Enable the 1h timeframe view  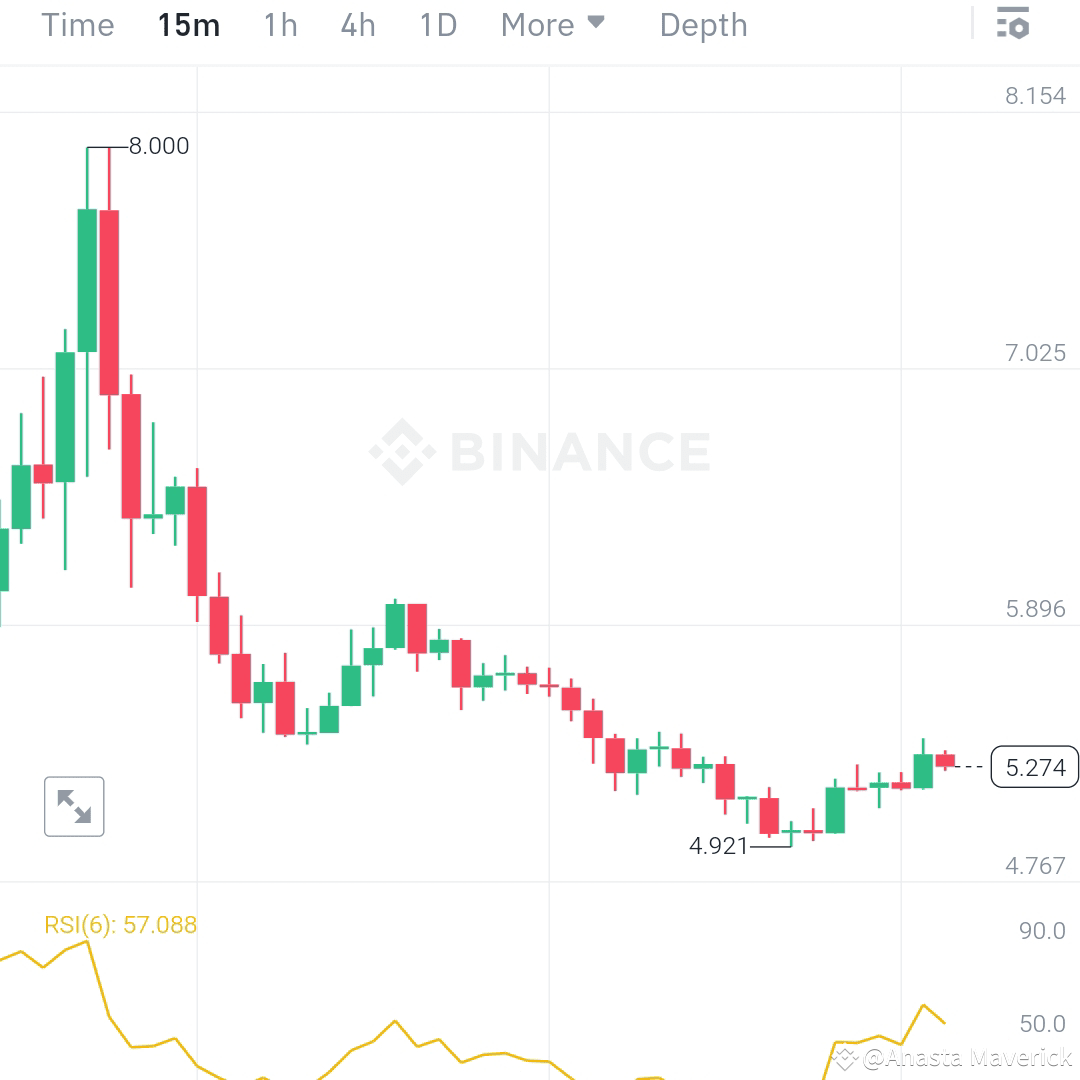point(280,25)
